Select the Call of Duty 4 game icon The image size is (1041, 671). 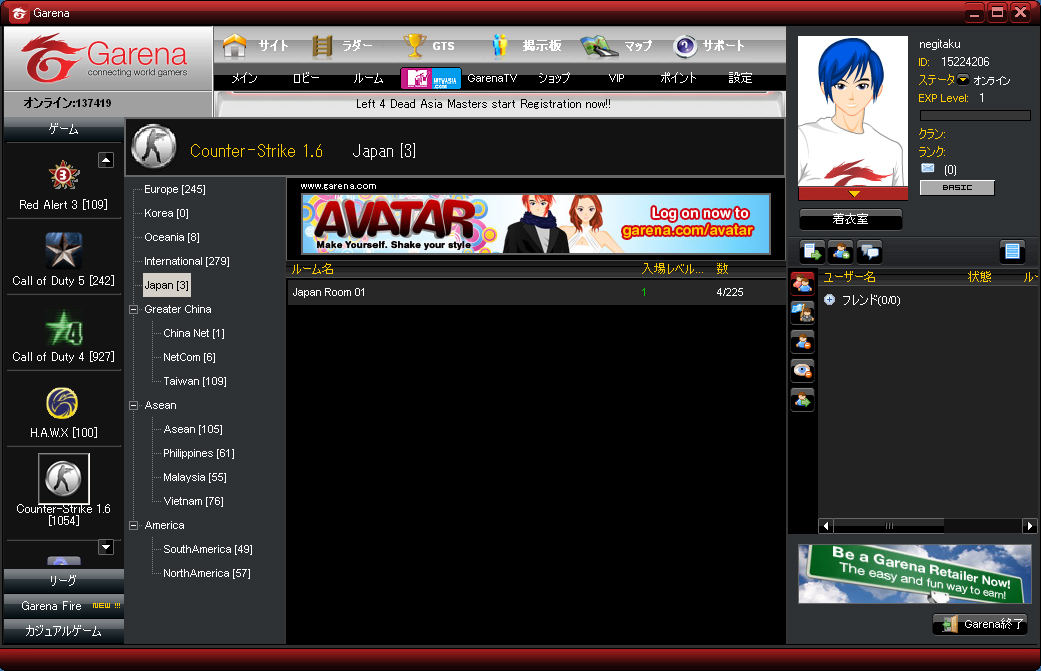click(64, 327)
